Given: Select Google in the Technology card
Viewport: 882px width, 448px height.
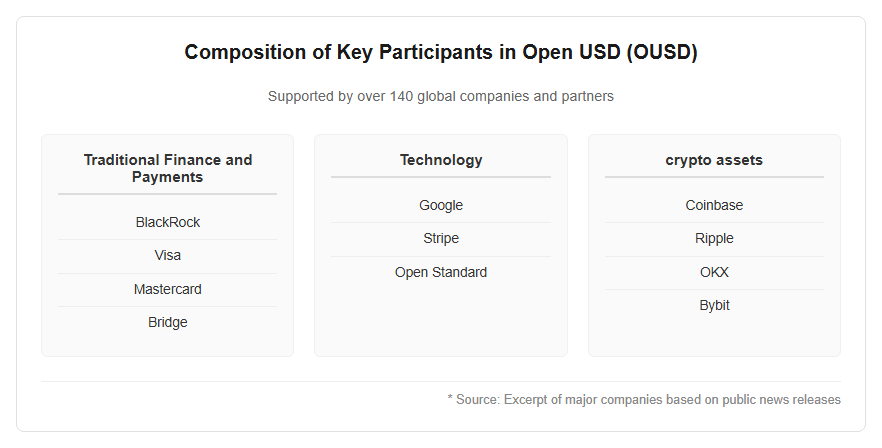Looking at the screenshot, I should [x=441, y=205].
